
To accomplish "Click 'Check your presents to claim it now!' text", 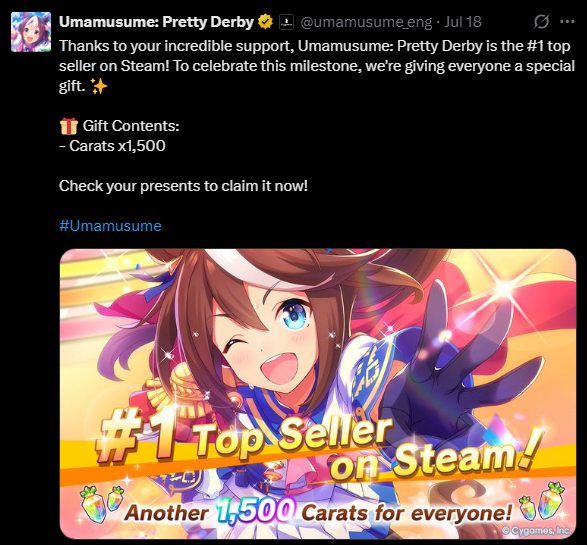I will pos(183,186).
